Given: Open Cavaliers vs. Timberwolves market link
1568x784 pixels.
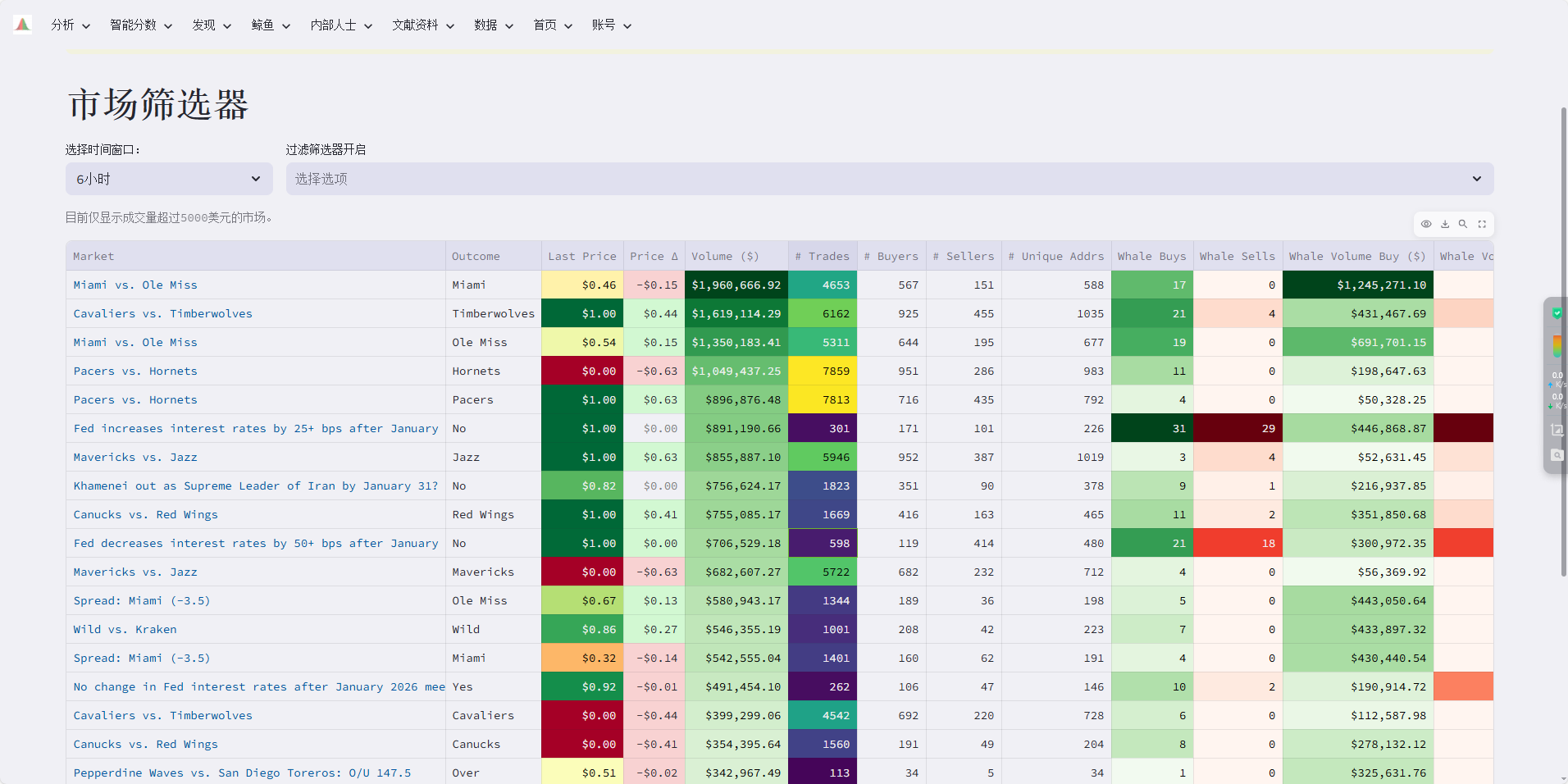Looking at the screenshot, I should (x=163, y=313).
